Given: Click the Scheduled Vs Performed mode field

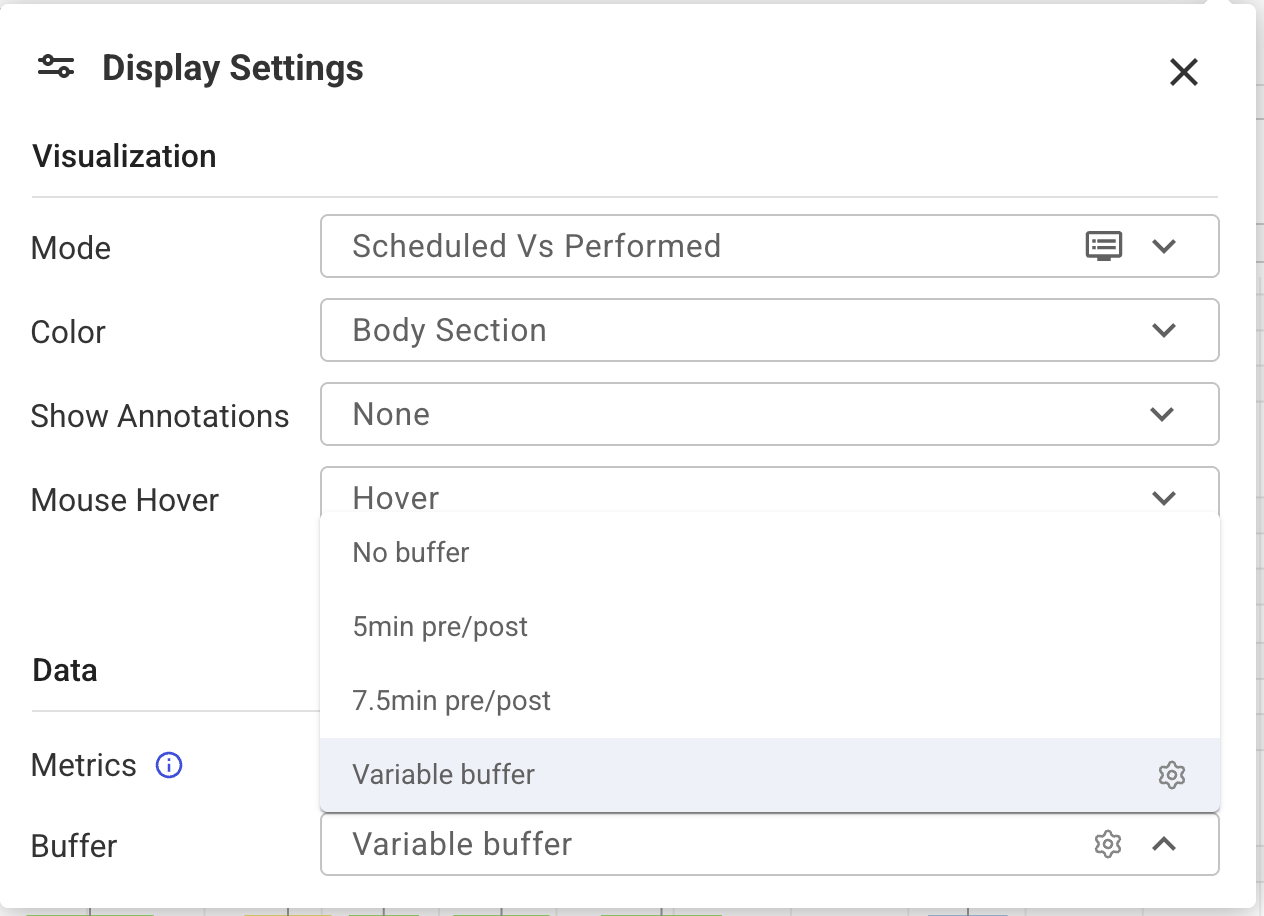Looking at the screenshot, I should 770,246.
